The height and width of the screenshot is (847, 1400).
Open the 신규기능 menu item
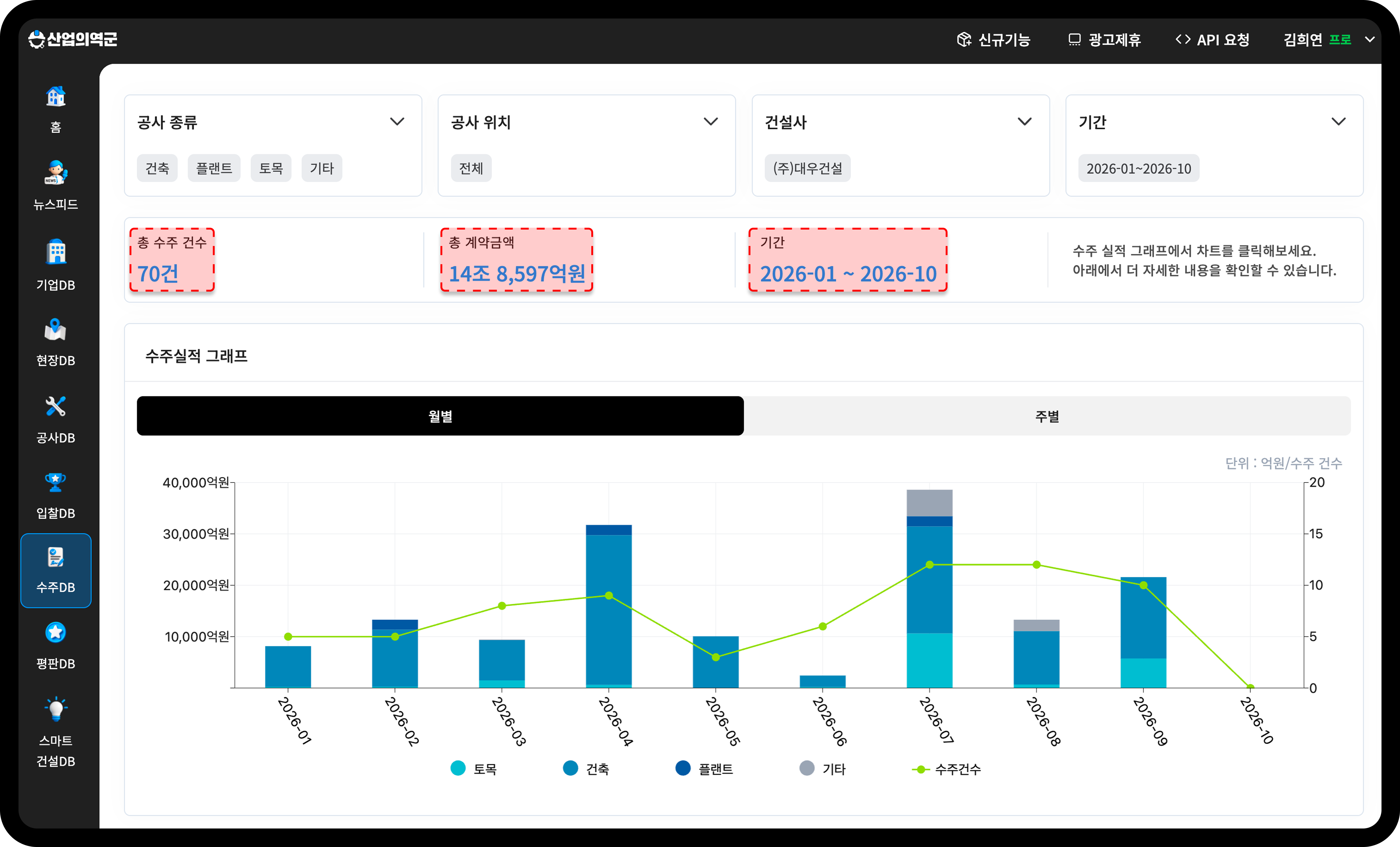pyautogui.click(x=993, y=39)
